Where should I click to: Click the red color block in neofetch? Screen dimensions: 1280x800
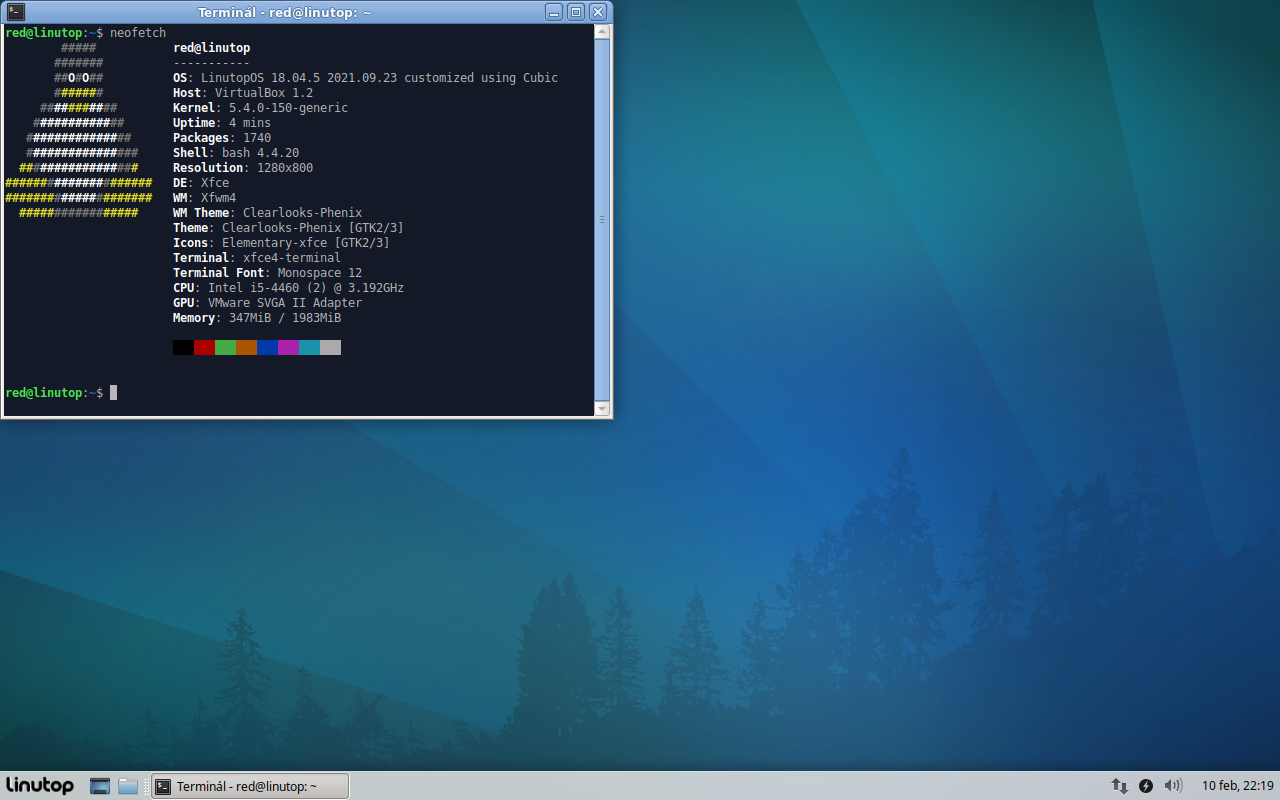204,347
